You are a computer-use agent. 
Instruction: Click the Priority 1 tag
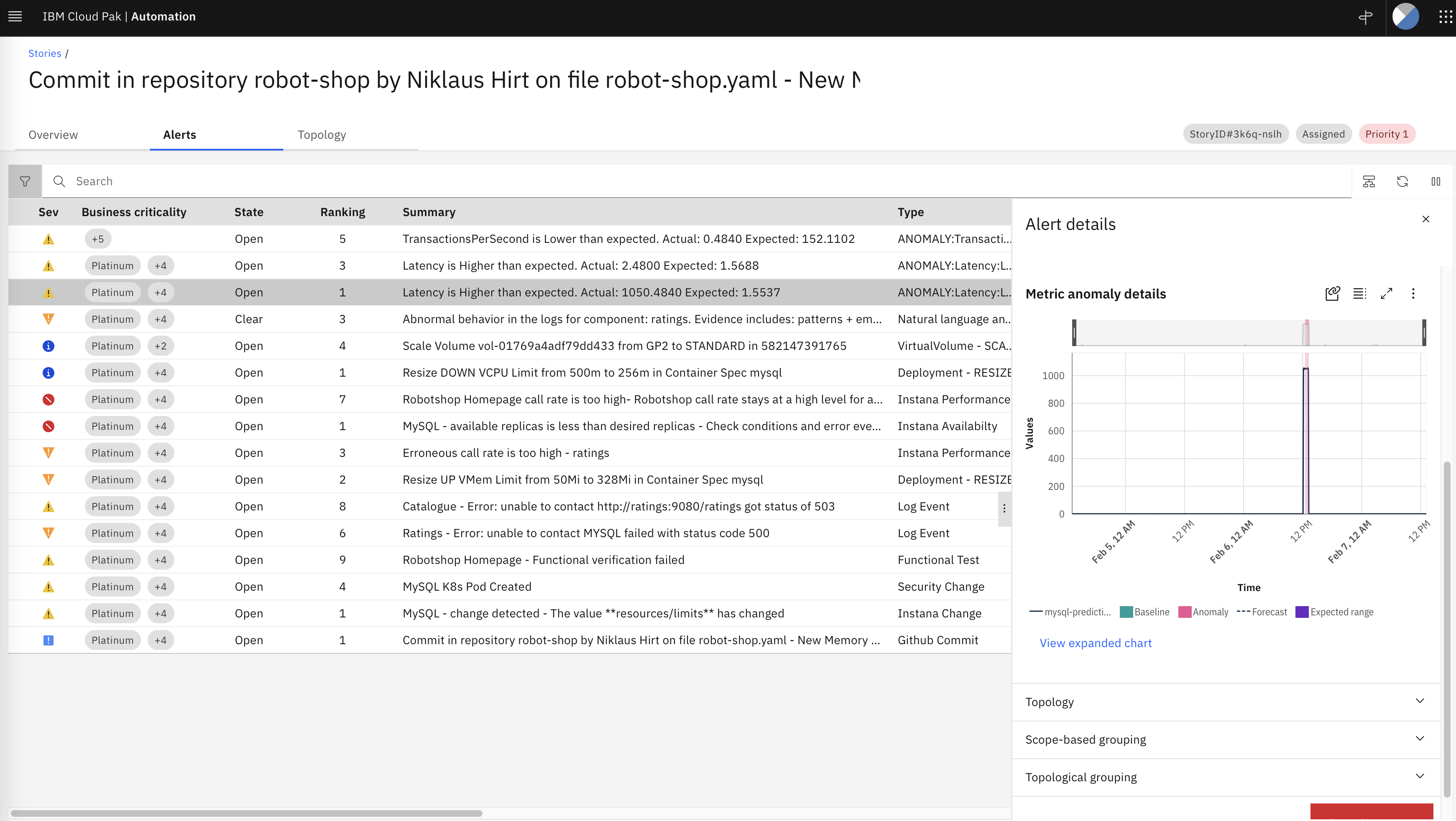tap(1387, 134)
